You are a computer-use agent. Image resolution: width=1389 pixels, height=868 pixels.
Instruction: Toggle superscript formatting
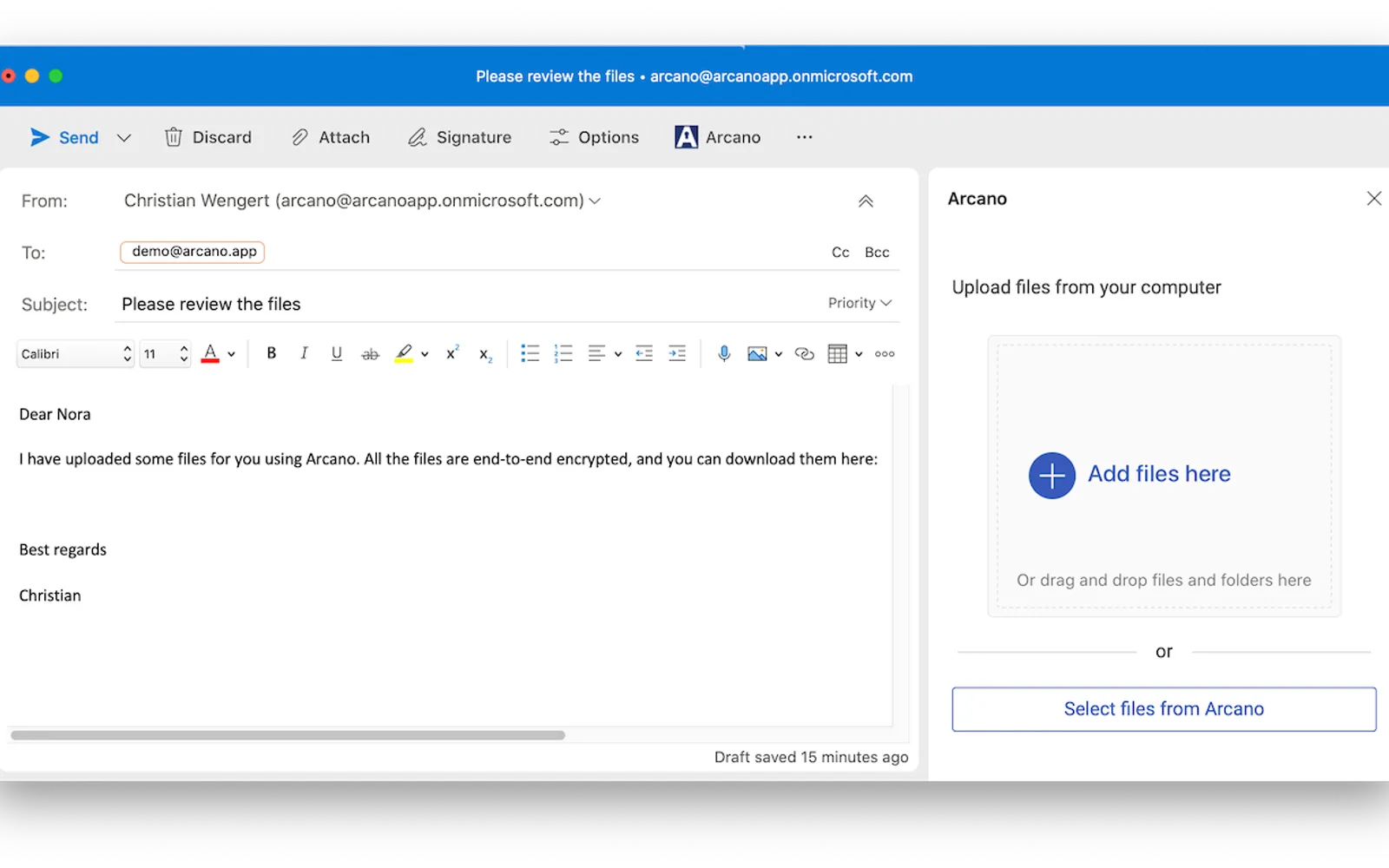coord(452,353)
